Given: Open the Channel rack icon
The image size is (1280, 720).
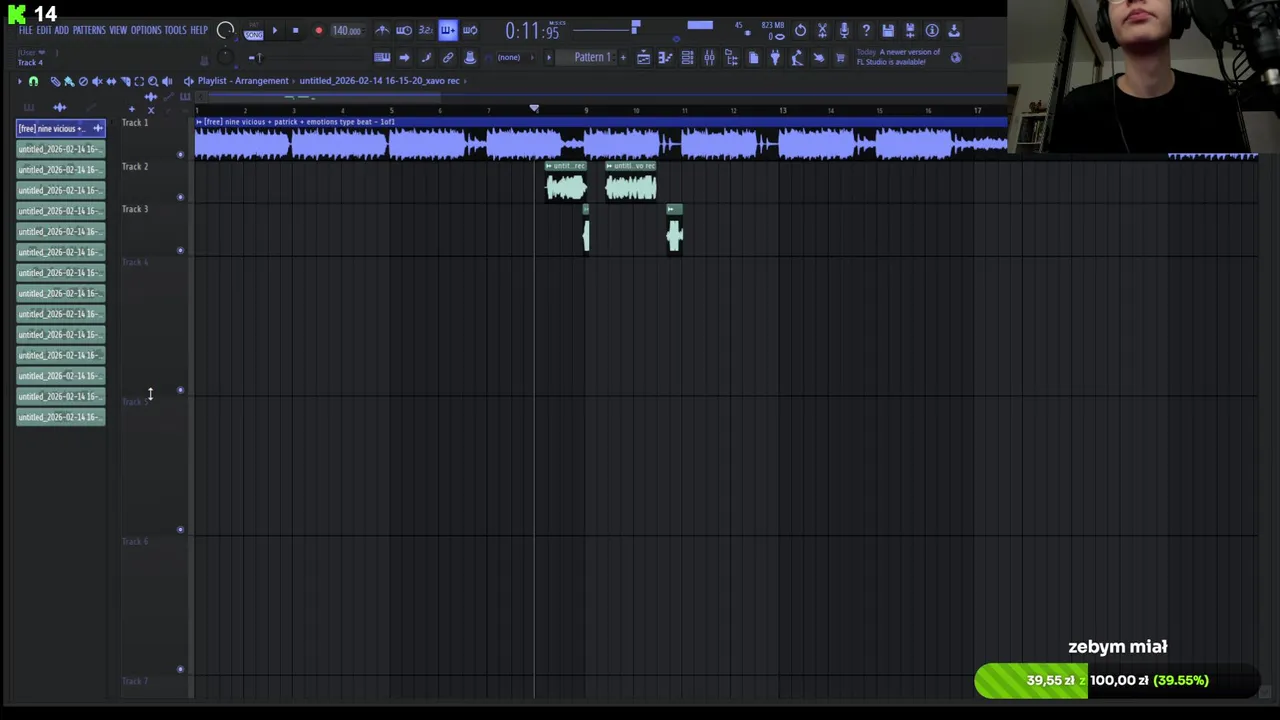Looking at the screenshot, I should [687, 57].
